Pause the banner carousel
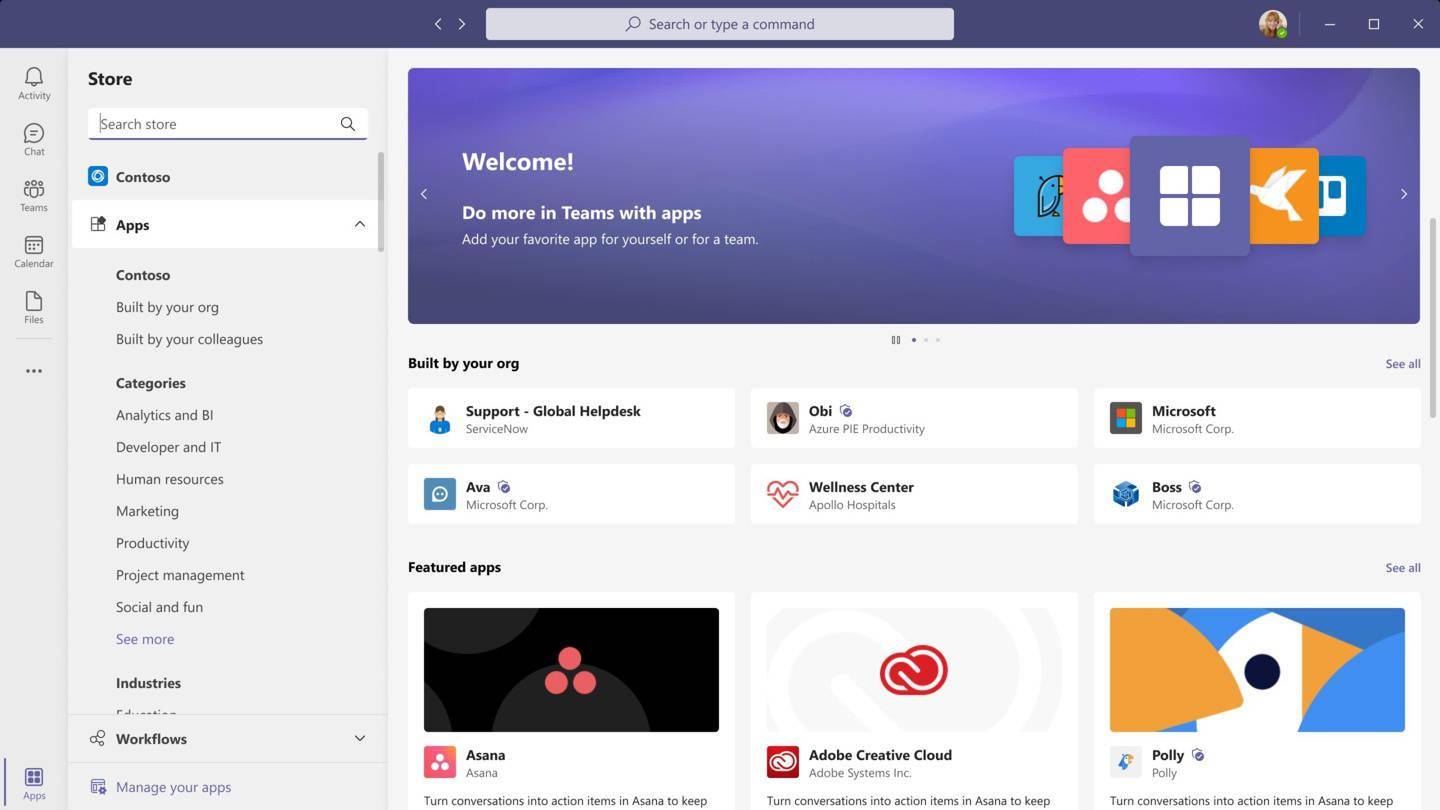 coord(895,340)
